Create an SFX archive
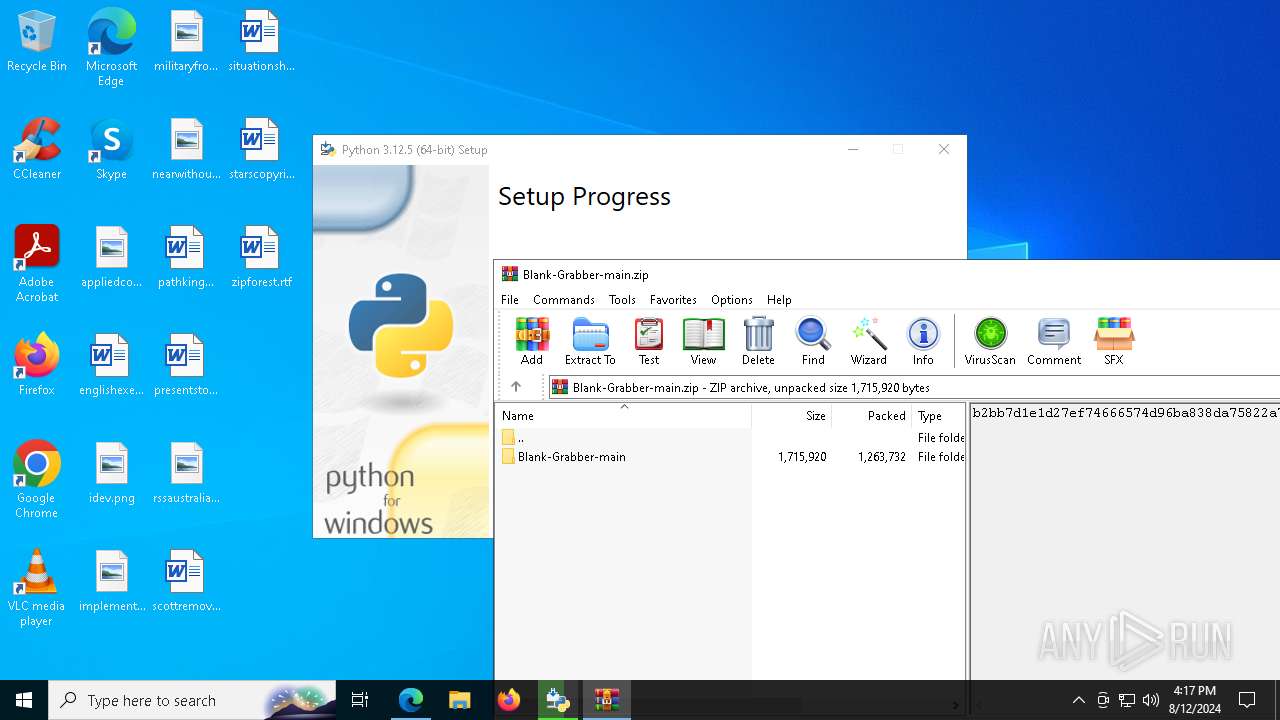1280x720 pixels. [x=1114, y=342]
